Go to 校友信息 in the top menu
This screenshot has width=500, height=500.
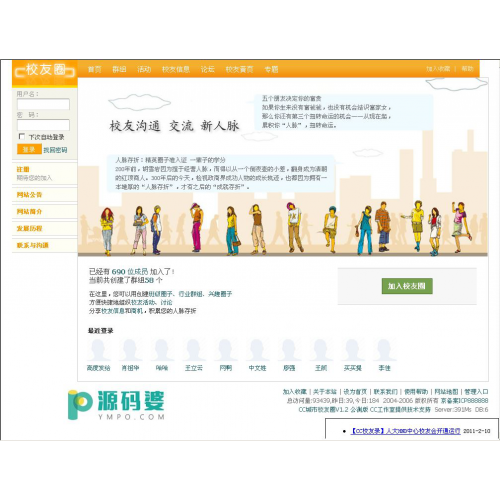(x=176, y=69)
